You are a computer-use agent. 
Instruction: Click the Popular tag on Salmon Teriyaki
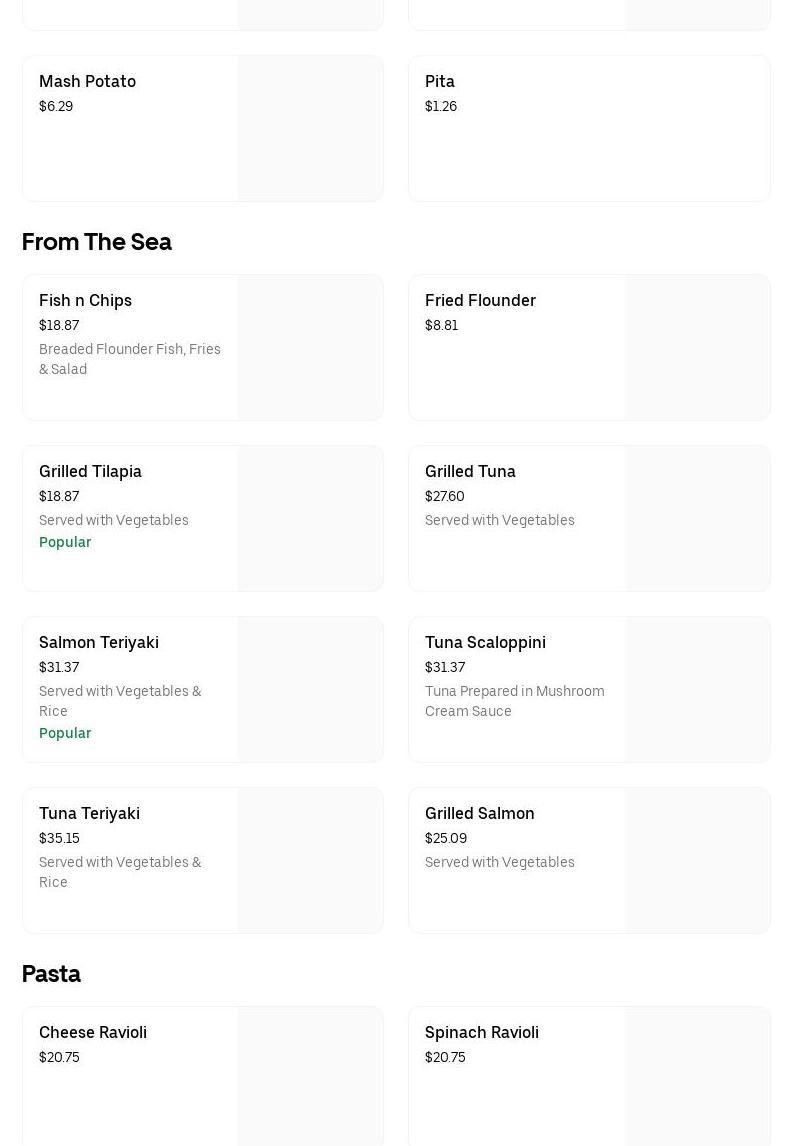click(65, 734)
